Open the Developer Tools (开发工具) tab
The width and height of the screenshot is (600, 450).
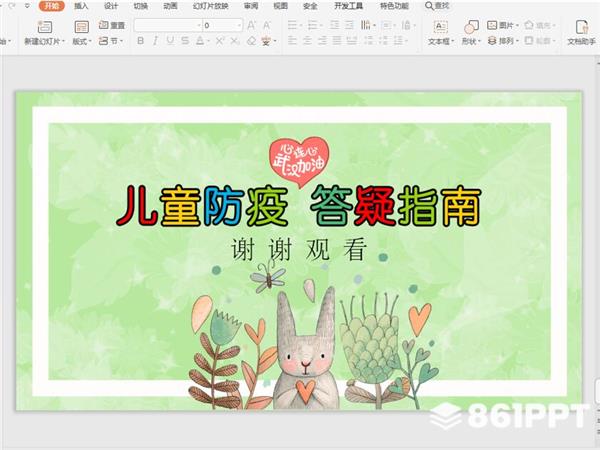(348, 6)
